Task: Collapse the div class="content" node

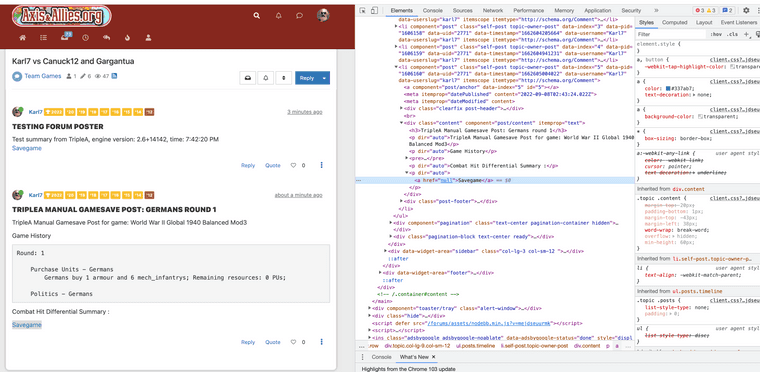Action: pos(401,123)
